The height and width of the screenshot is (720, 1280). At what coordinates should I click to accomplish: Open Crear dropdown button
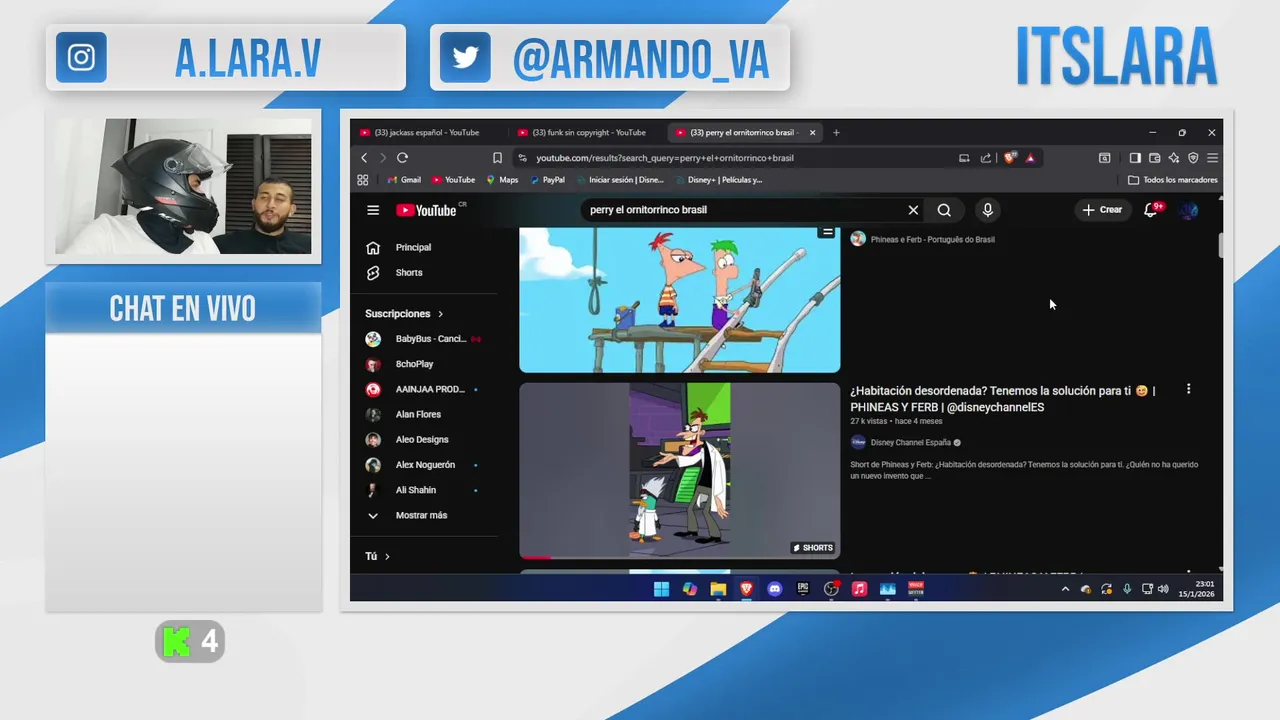coord(1102,210)
